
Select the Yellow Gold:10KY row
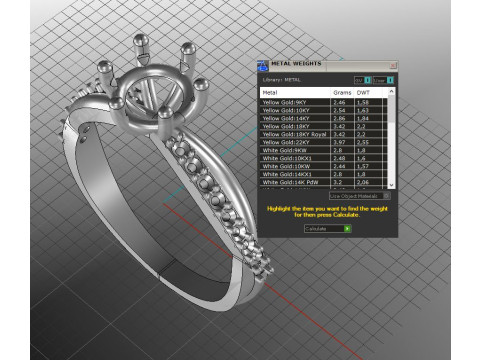click(324, 110)
